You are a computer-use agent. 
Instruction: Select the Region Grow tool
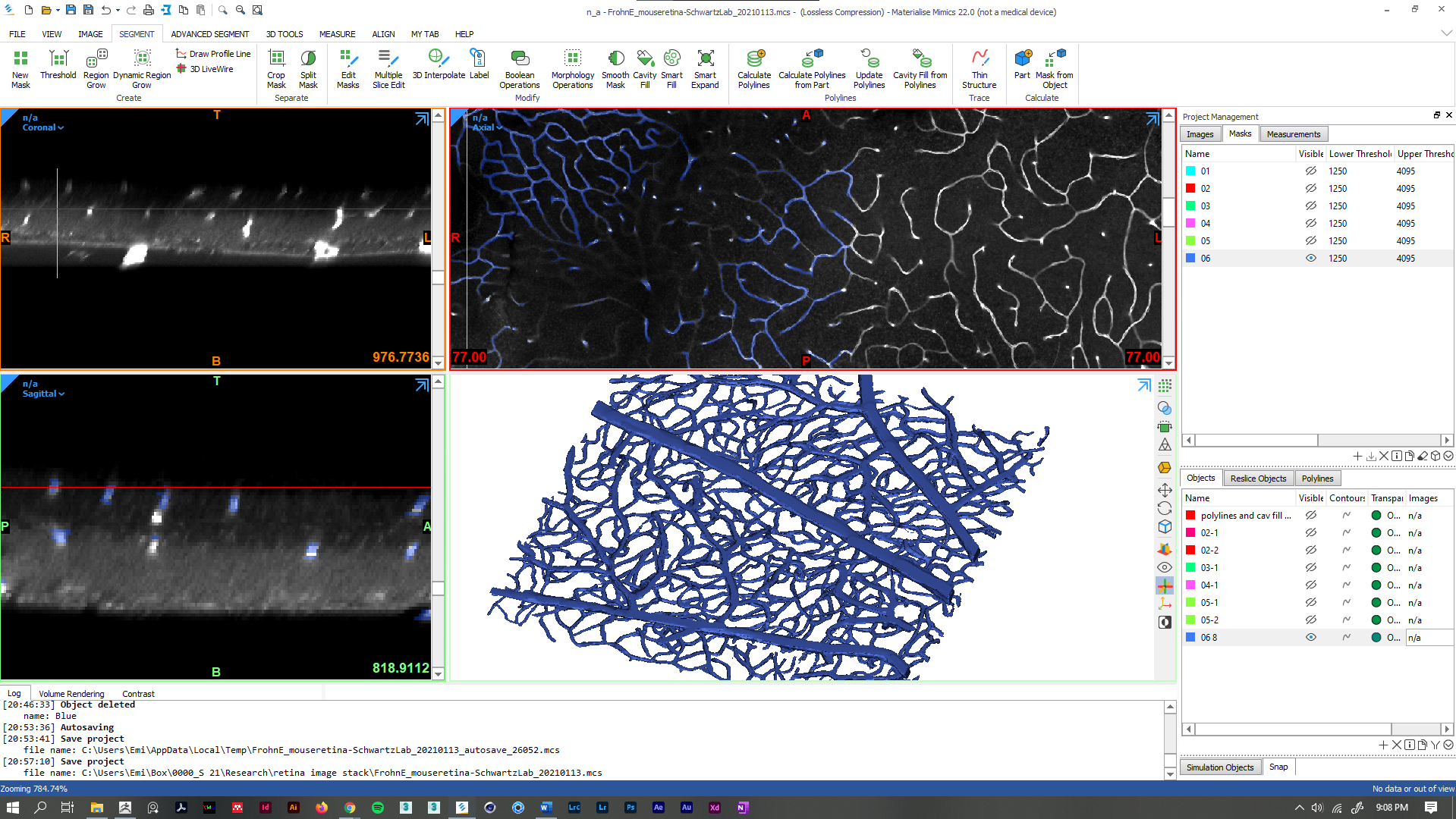(96, 69)
